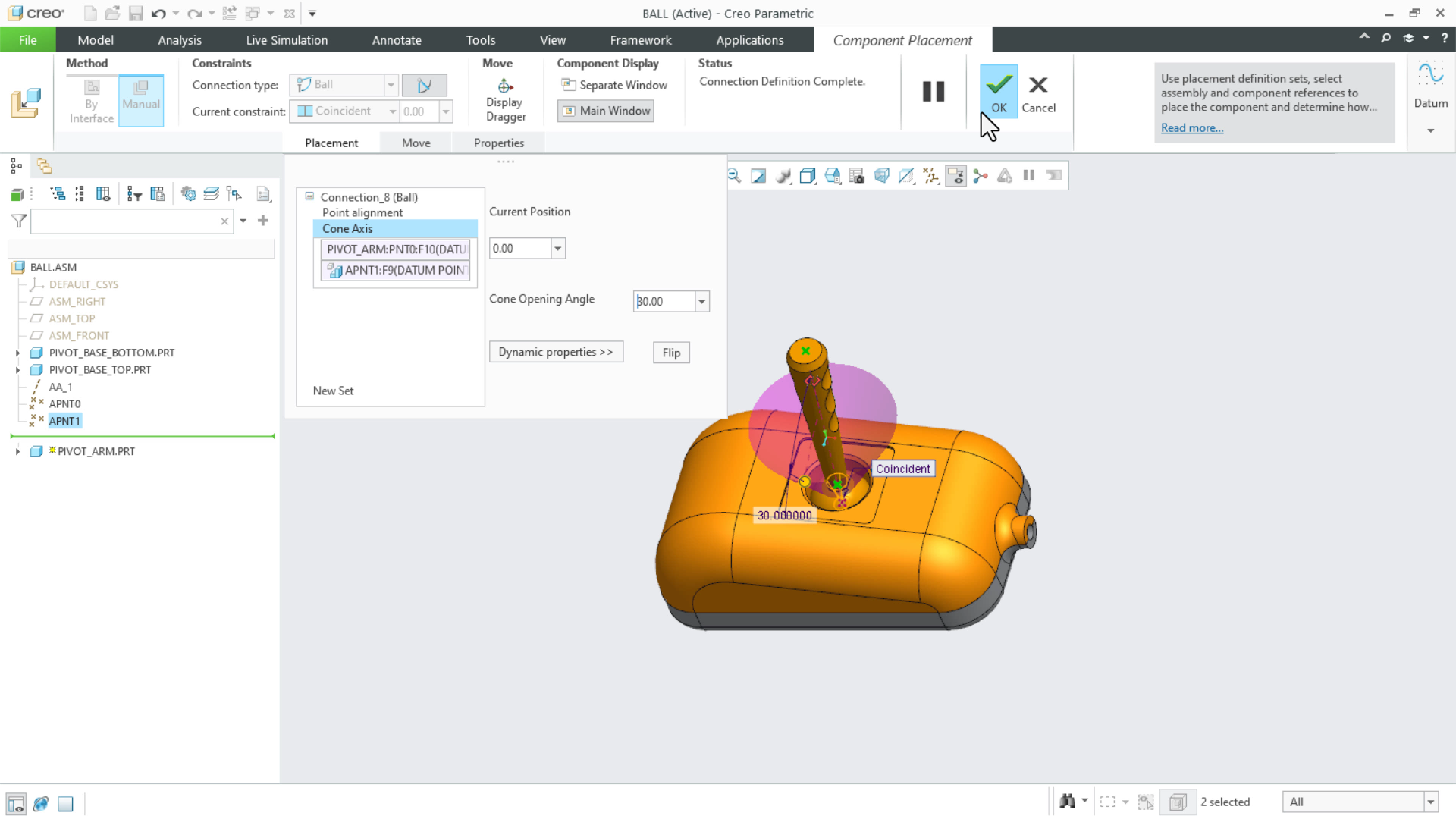Click the Flip button
The height and width of the screenshot is (819, 1456).
coord(671,353)
